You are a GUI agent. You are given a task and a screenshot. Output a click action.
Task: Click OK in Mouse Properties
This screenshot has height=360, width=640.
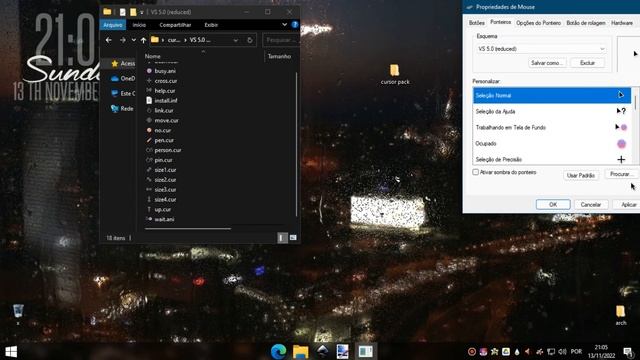[x=553, y=204]
